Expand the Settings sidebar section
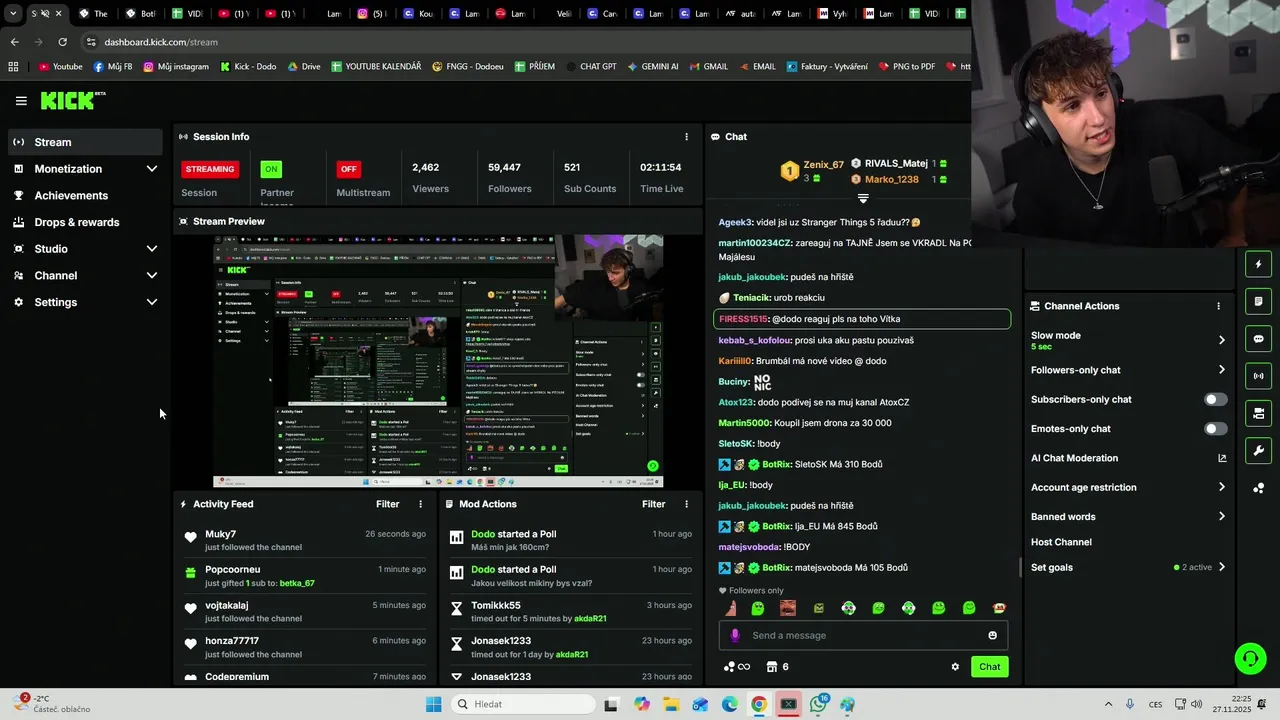 click(x=152, y=302)
